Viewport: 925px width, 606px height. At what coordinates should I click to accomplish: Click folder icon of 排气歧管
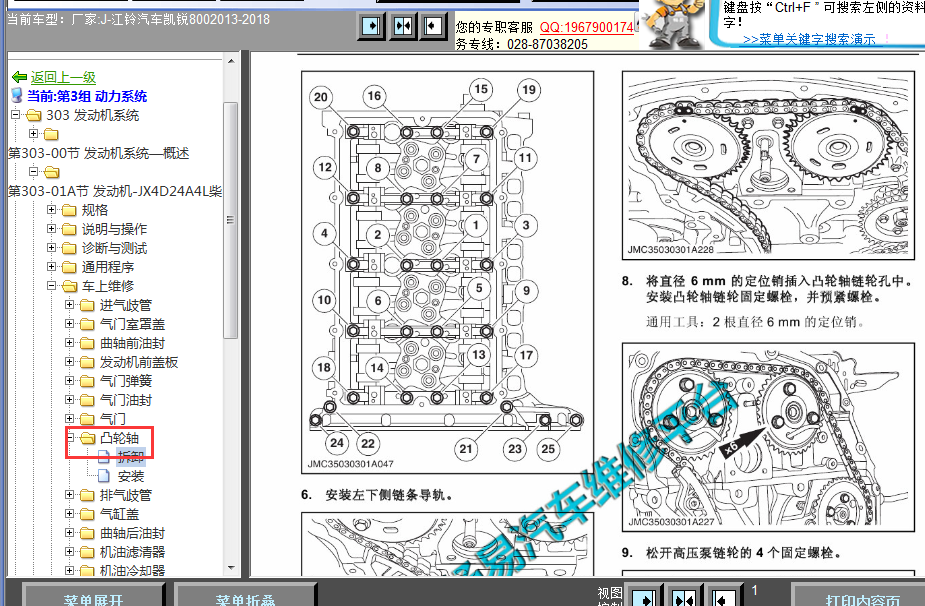click(87, 495)
